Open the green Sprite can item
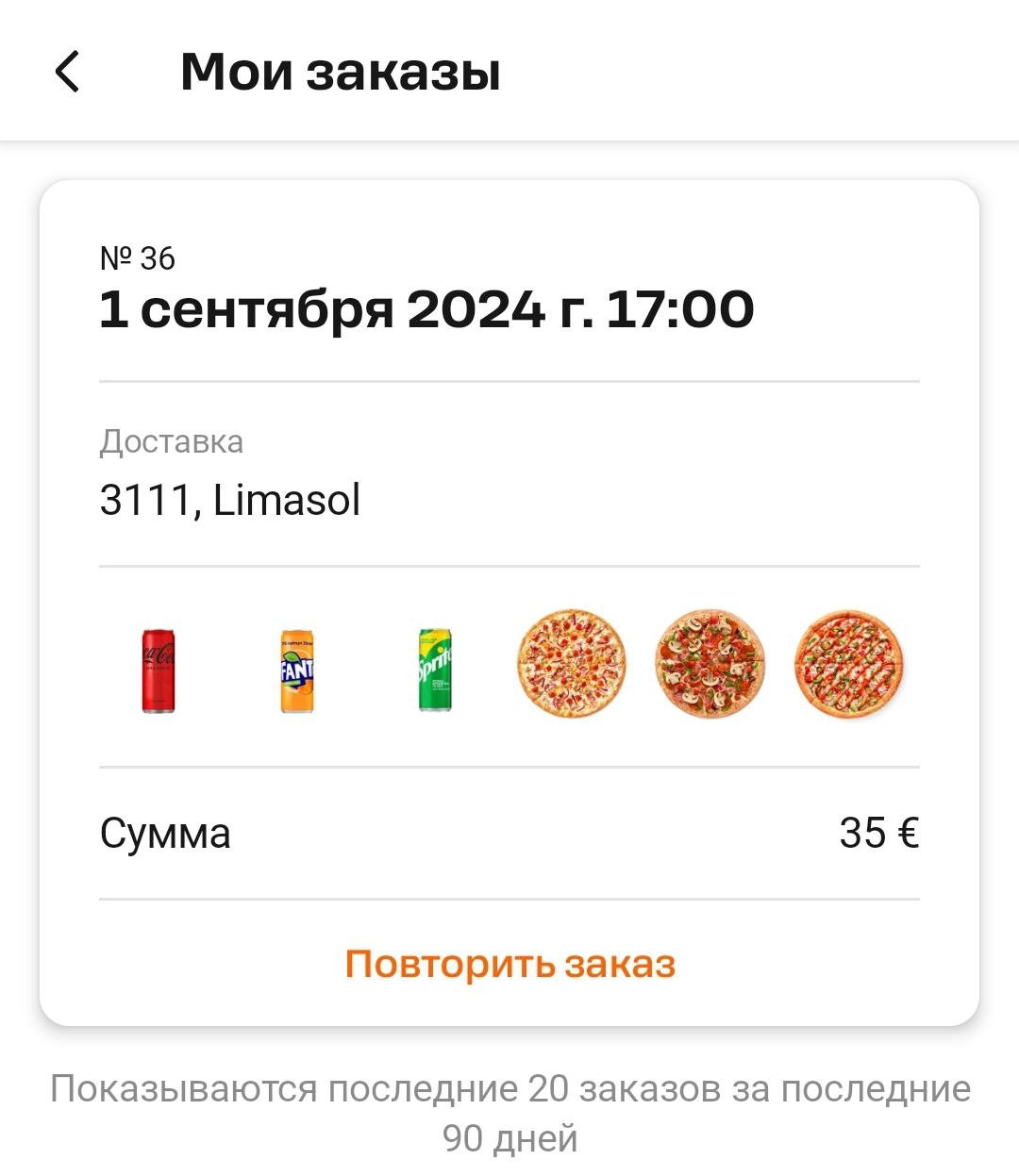The width and height of the screenshot is (1019, 1176). click(435, 671)
